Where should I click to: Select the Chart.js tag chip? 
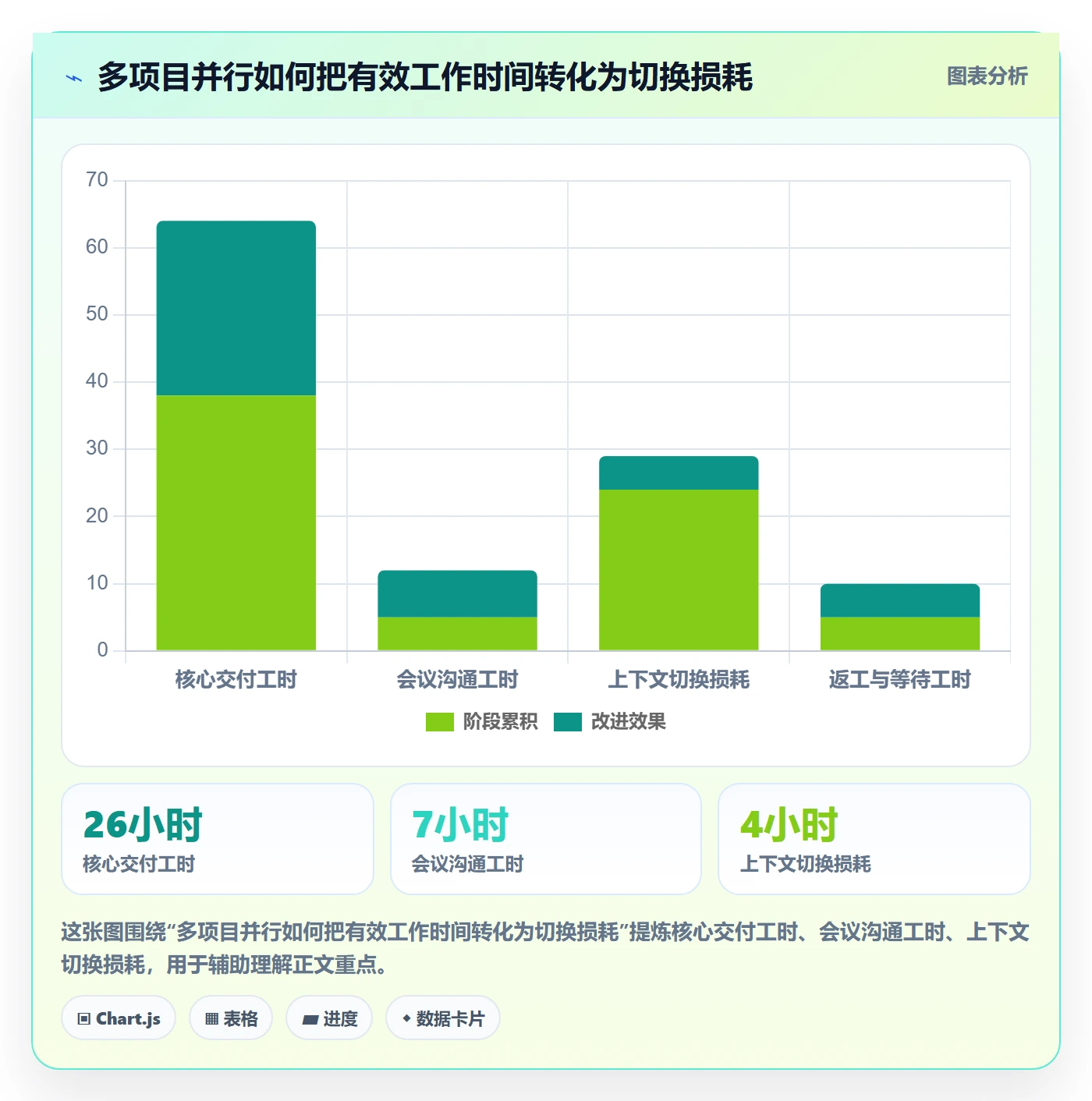(119, 1018)
